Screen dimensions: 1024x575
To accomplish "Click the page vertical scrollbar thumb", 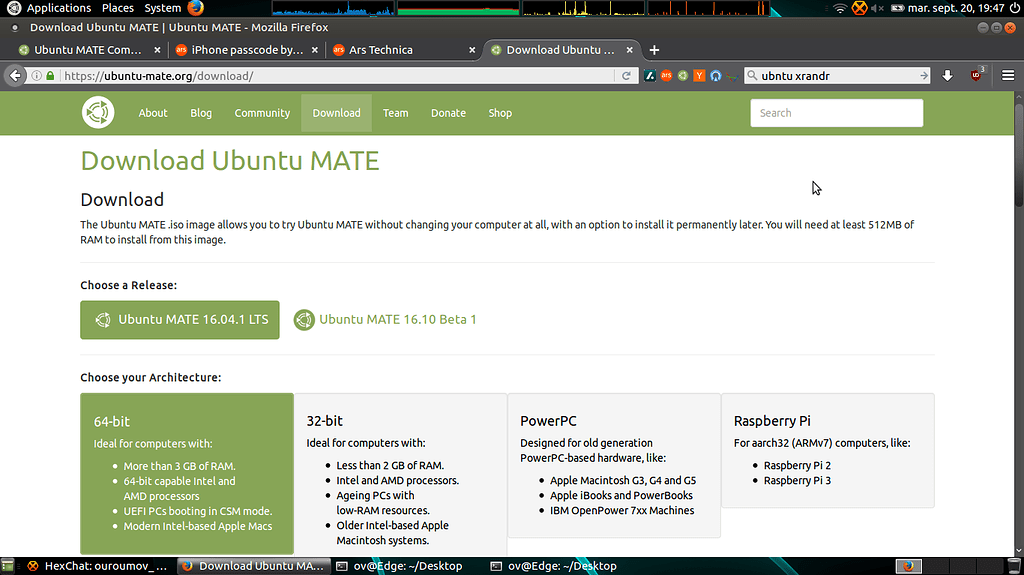I will (1019, 154).
